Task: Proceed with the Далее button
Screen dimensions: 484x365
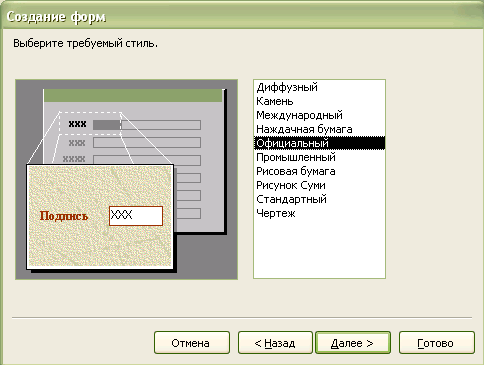Action: coord(353,342)
